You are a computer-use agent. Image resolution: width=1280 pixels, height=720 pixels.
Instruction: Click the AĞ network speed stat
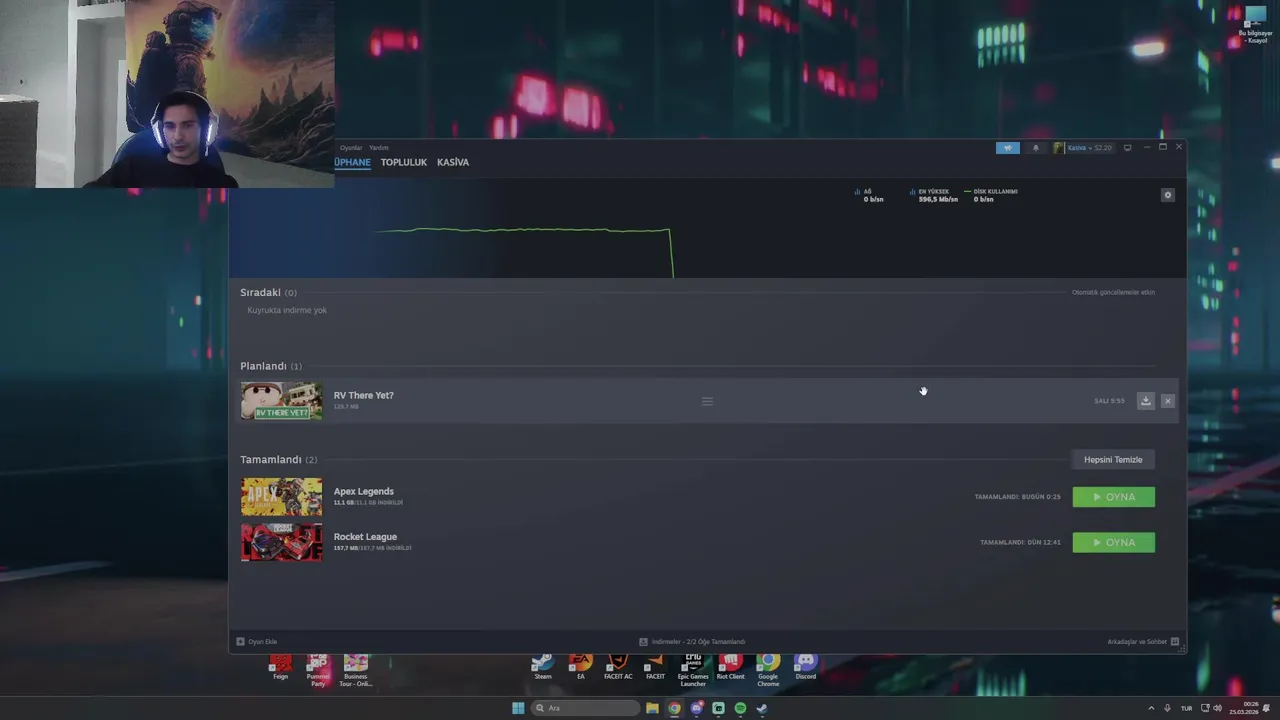click(x=869, y=195)
